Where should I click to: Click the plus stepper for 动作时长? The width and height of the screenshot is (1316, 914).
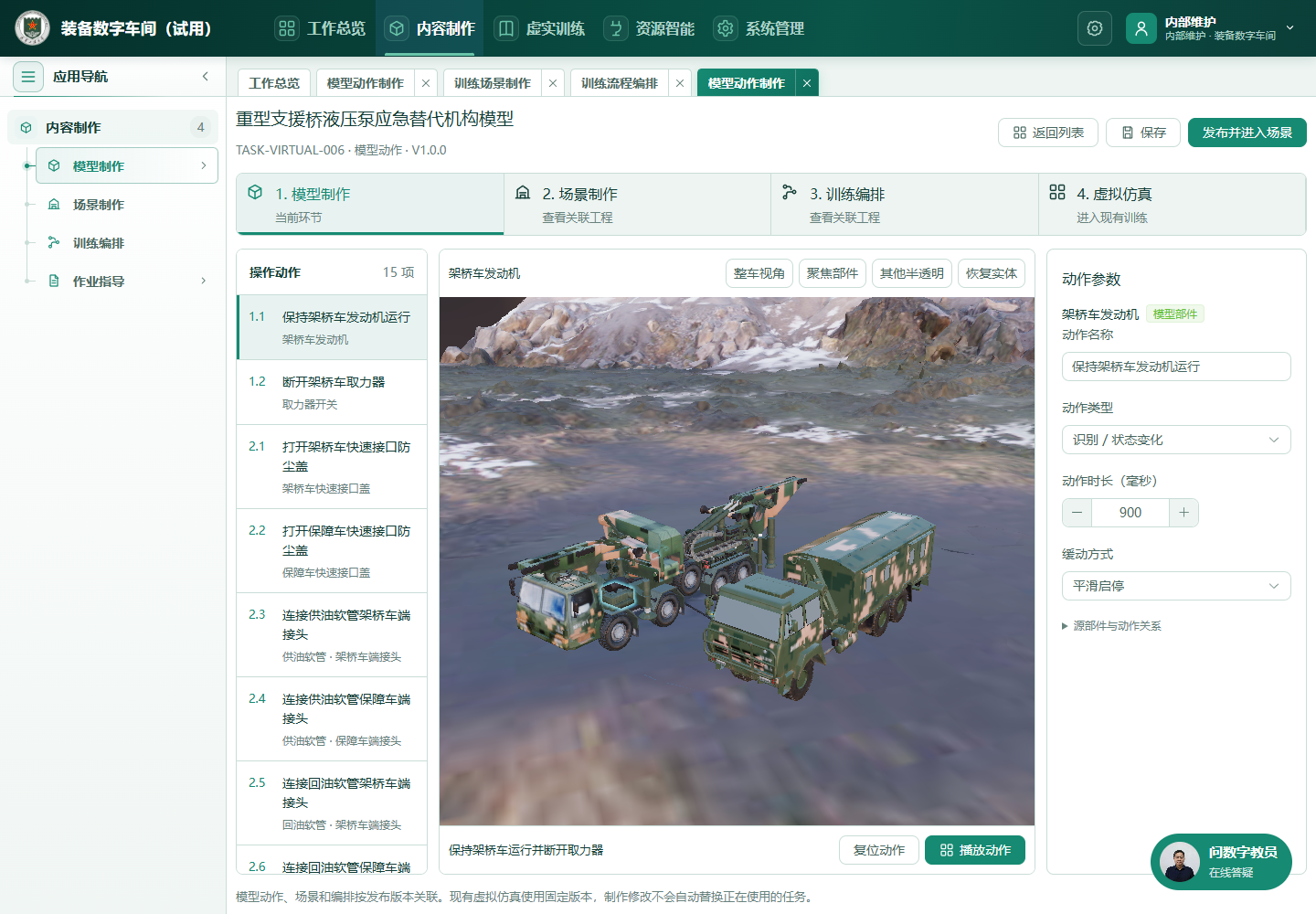coord(1183,513)
